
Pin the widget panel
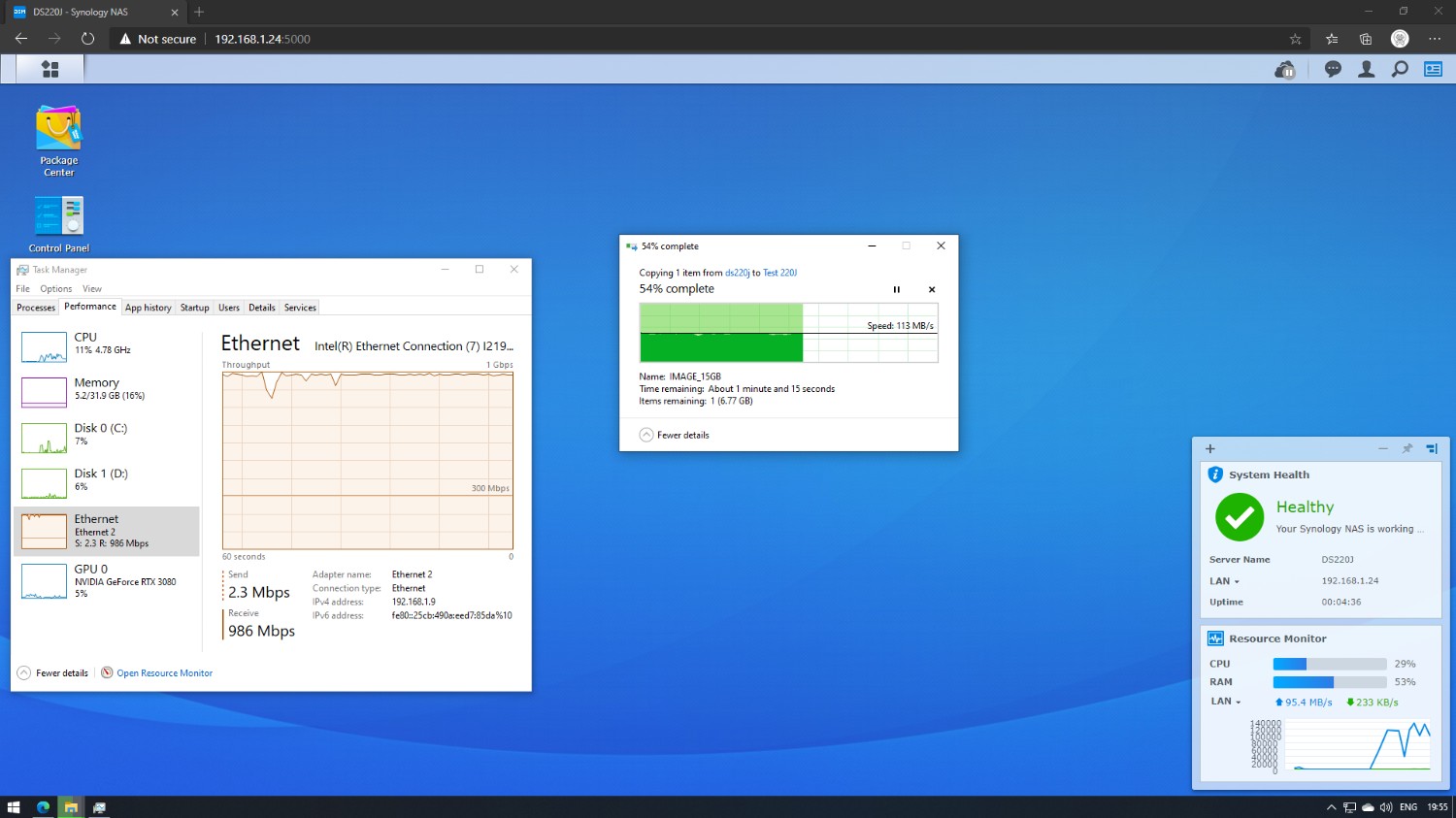click(1406, 448)
